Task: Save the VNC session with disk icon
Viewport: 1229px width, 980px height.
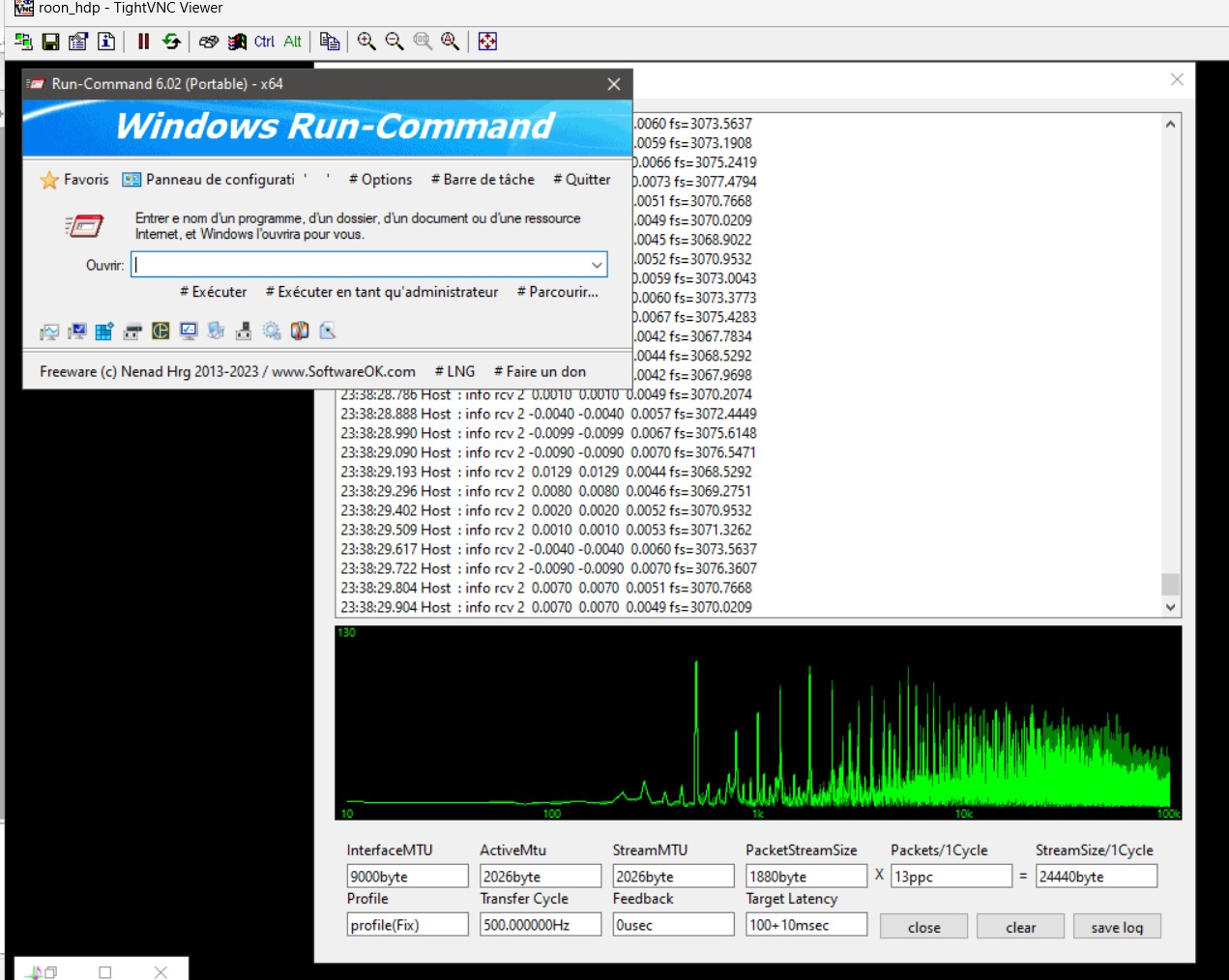Action: (x=50, y=42)
